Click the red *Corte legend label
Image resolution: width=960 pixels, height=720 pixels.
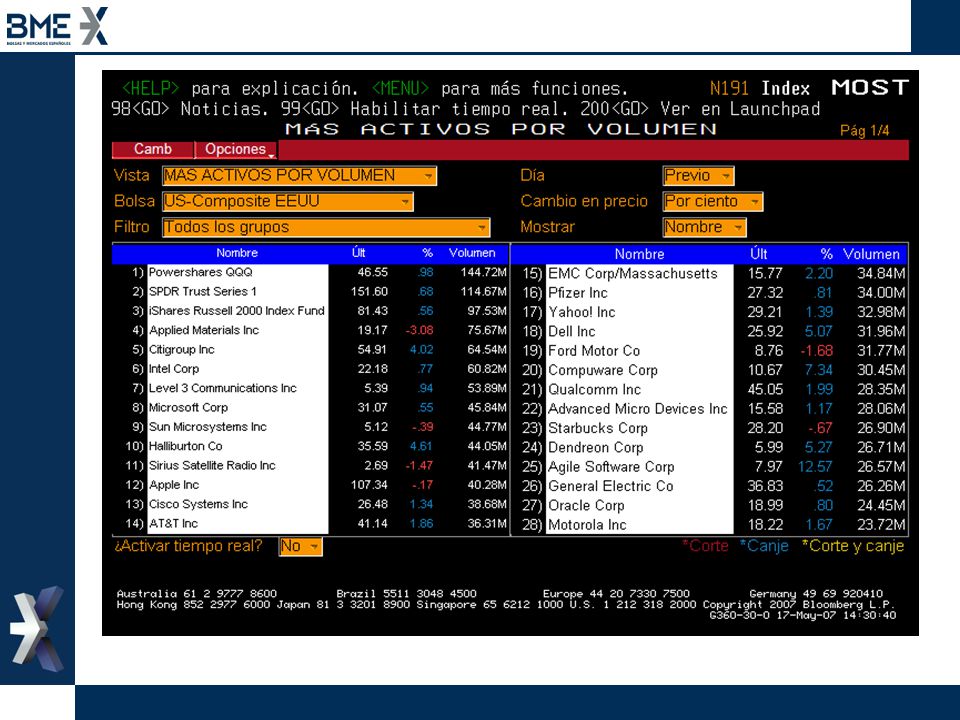[705, 546]
